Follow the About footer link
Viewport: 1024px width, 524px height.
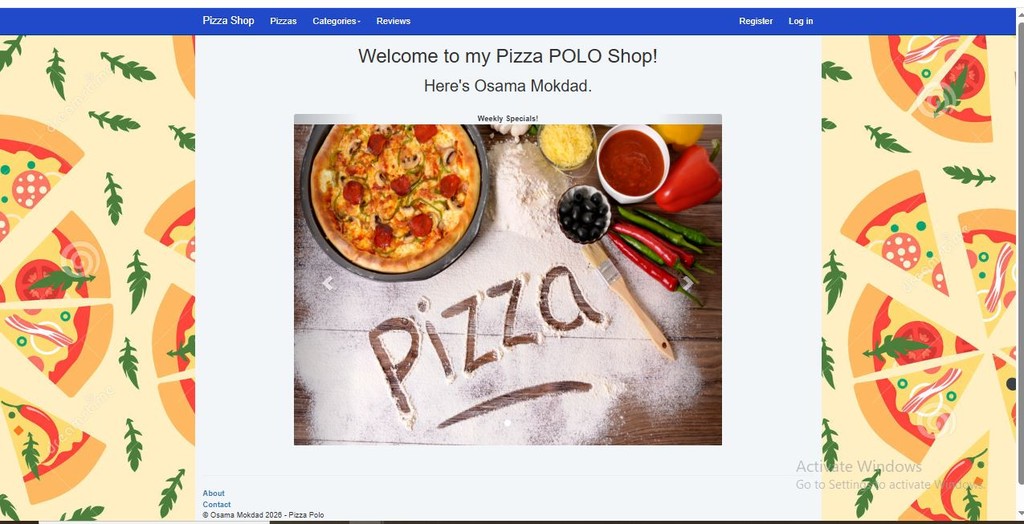(x=214, y=493)
